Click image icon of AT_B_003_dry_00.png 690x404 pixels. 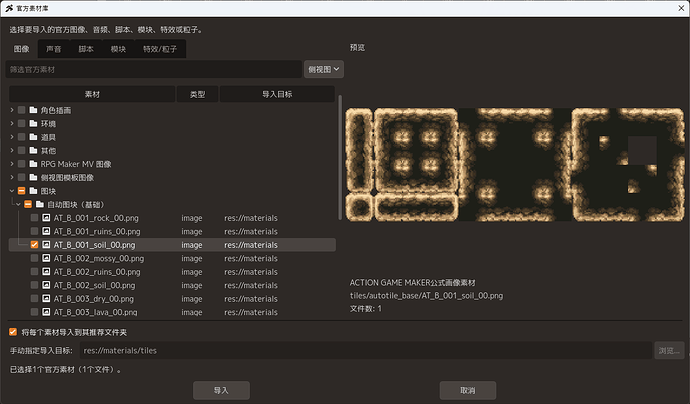pyautogui.click(x=46, y=299)
